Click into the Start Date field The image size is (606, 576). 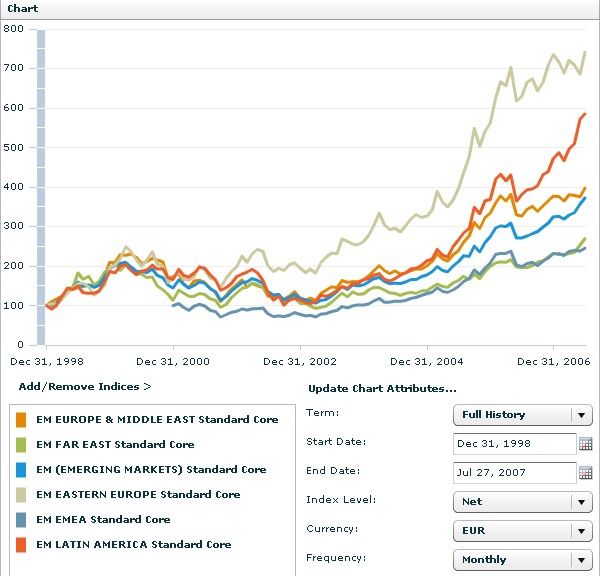513,443
